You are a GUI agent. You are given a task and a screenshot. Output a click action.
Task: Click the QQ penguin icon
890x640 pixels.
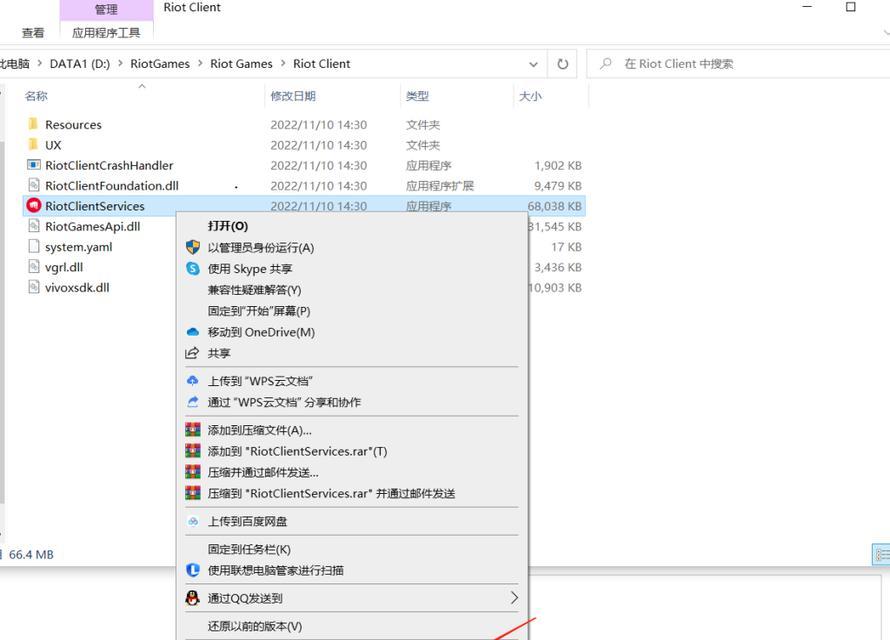pyautogui.click(x=193, y=597)
